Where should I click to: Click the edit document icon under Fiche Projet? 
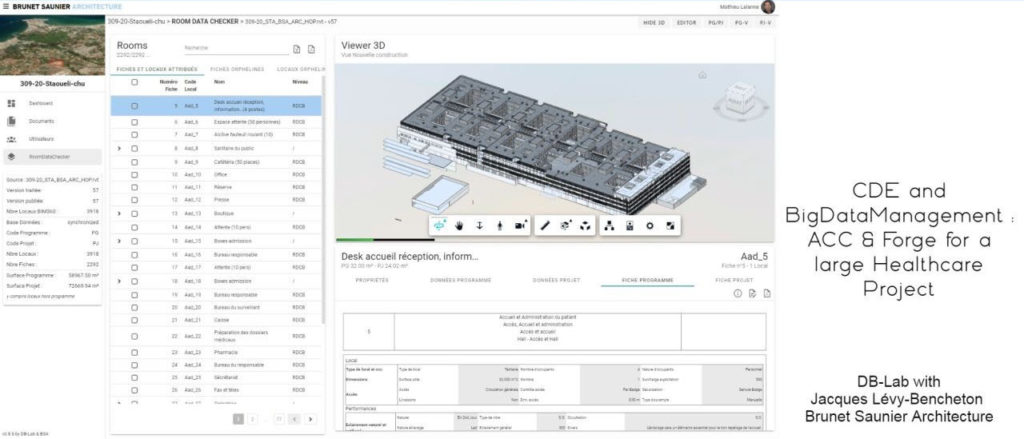pyautogui.click(x=752, y=294)
